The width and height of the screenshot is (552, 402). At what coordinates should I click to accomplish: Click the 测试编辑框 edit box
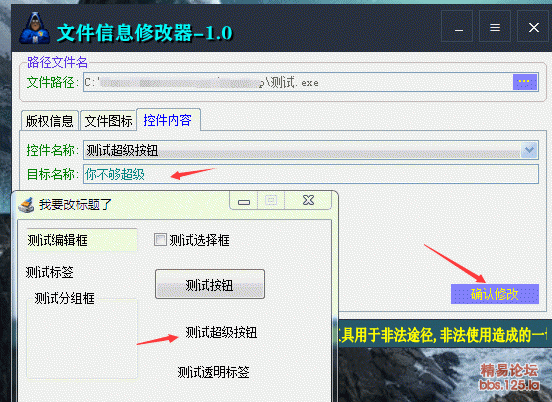pyautogui.click(x=82, y=240)
